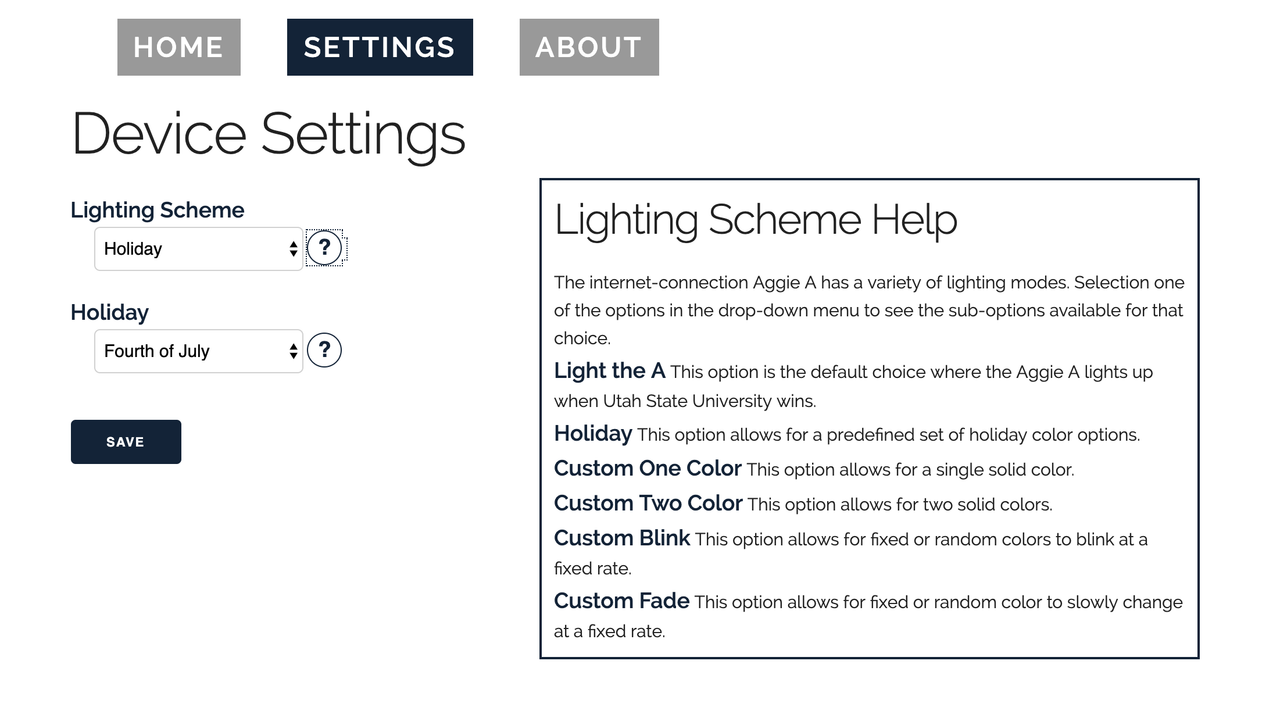Open the Lighting Scheme dropdown set to Holiday

(x=199, y=249)
